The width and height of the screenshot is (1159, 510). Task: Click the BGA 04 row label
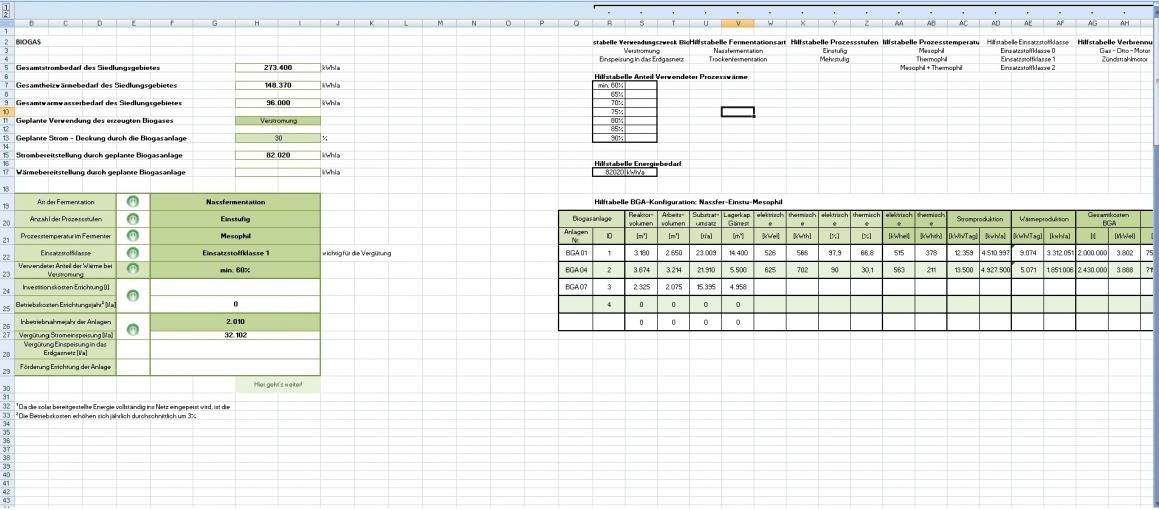pyautogui.click(x=575, y=270)
